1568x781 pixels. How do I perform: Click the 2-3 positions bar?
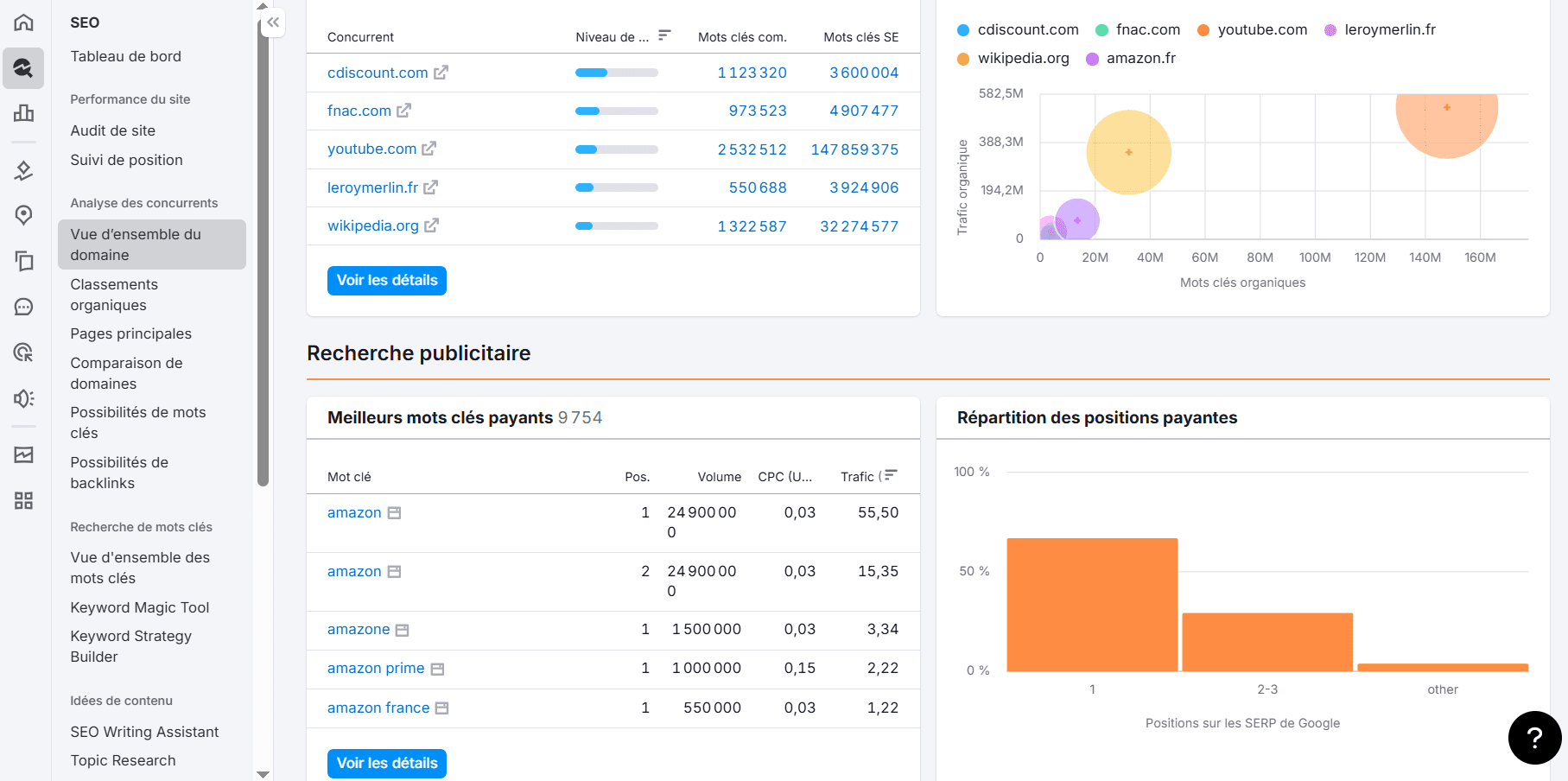[x=1267, y=642]
